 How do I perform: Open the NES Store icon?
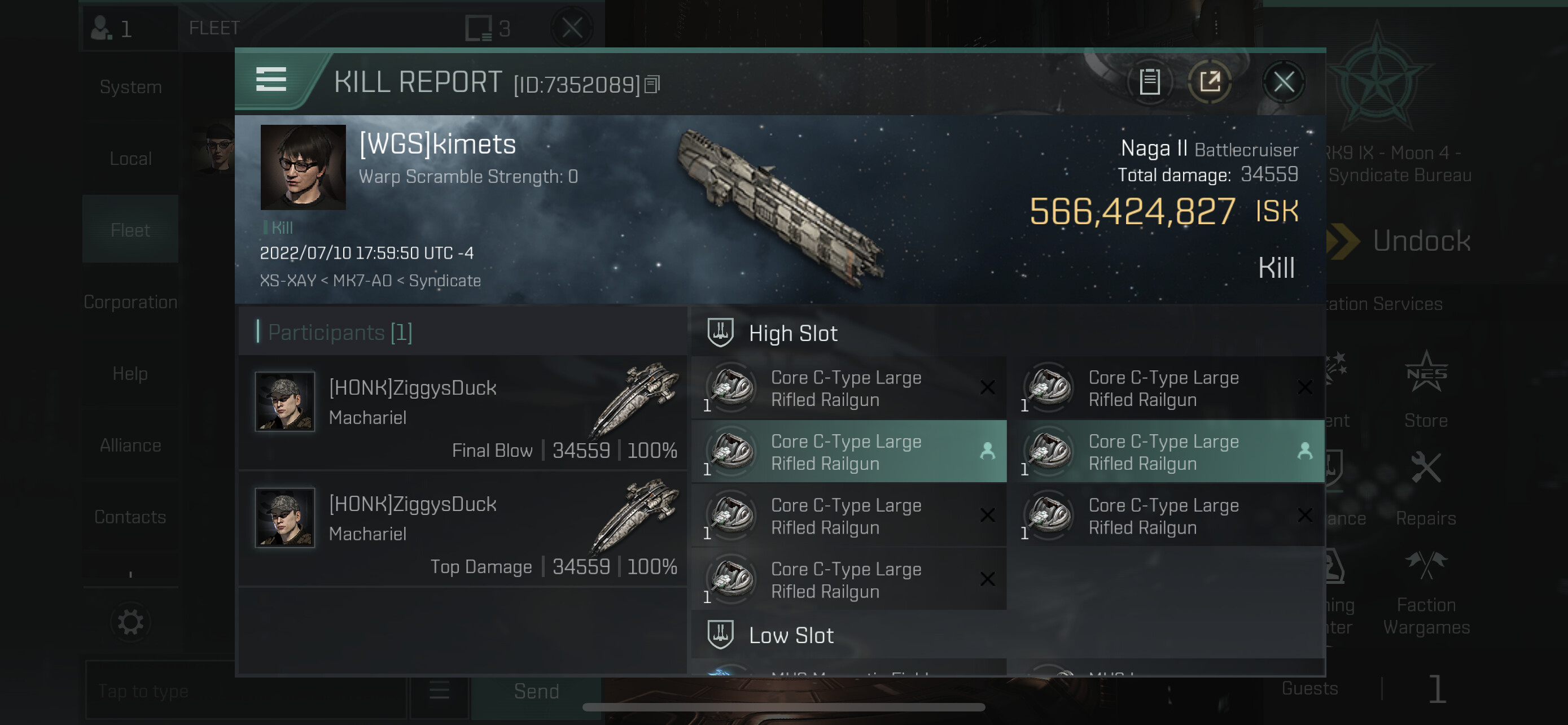(1426, 373)
